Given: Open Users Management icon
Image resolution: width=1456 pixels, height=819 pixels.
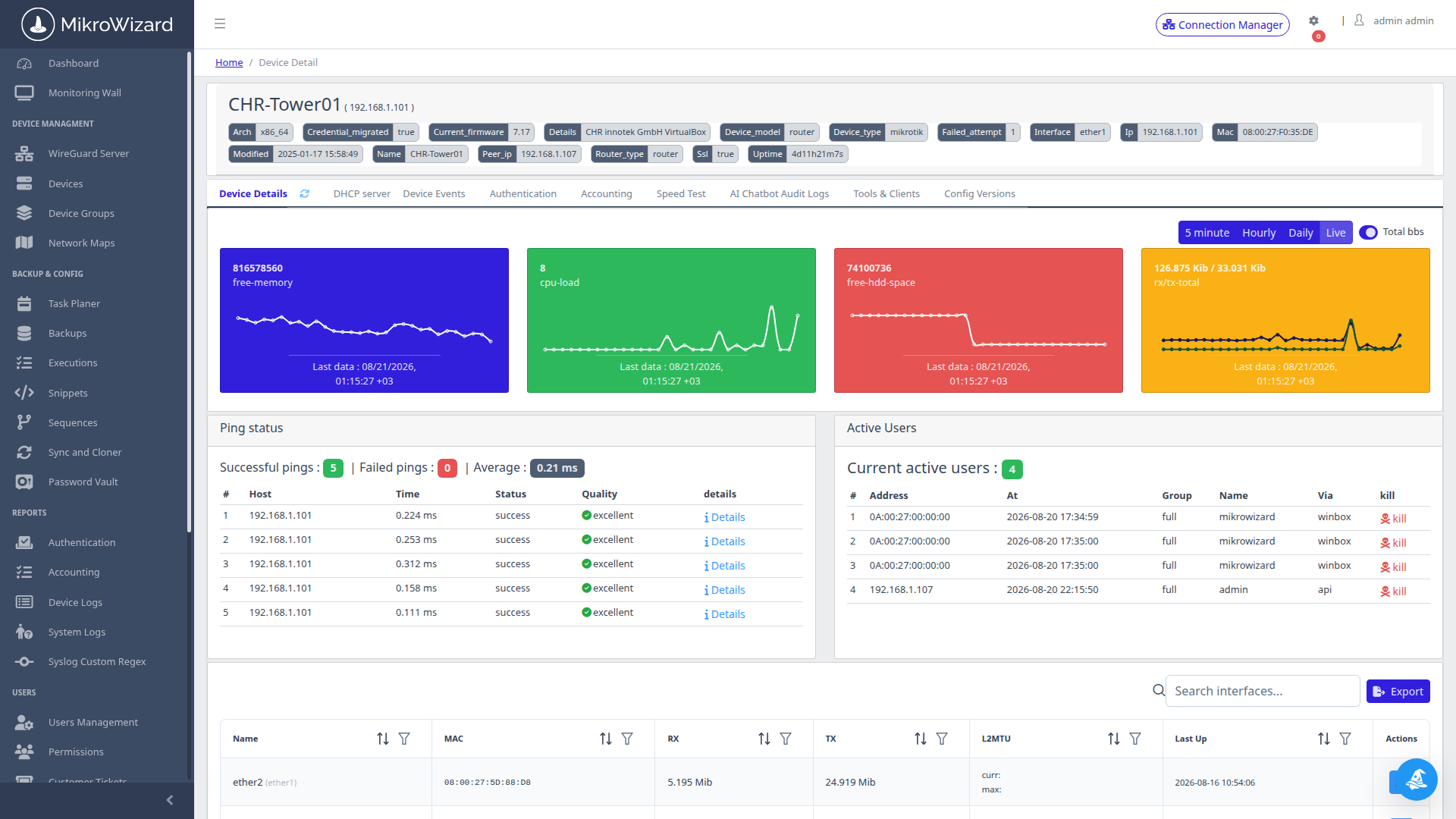Looking at the screenshot, I should (x=24, y=722).
